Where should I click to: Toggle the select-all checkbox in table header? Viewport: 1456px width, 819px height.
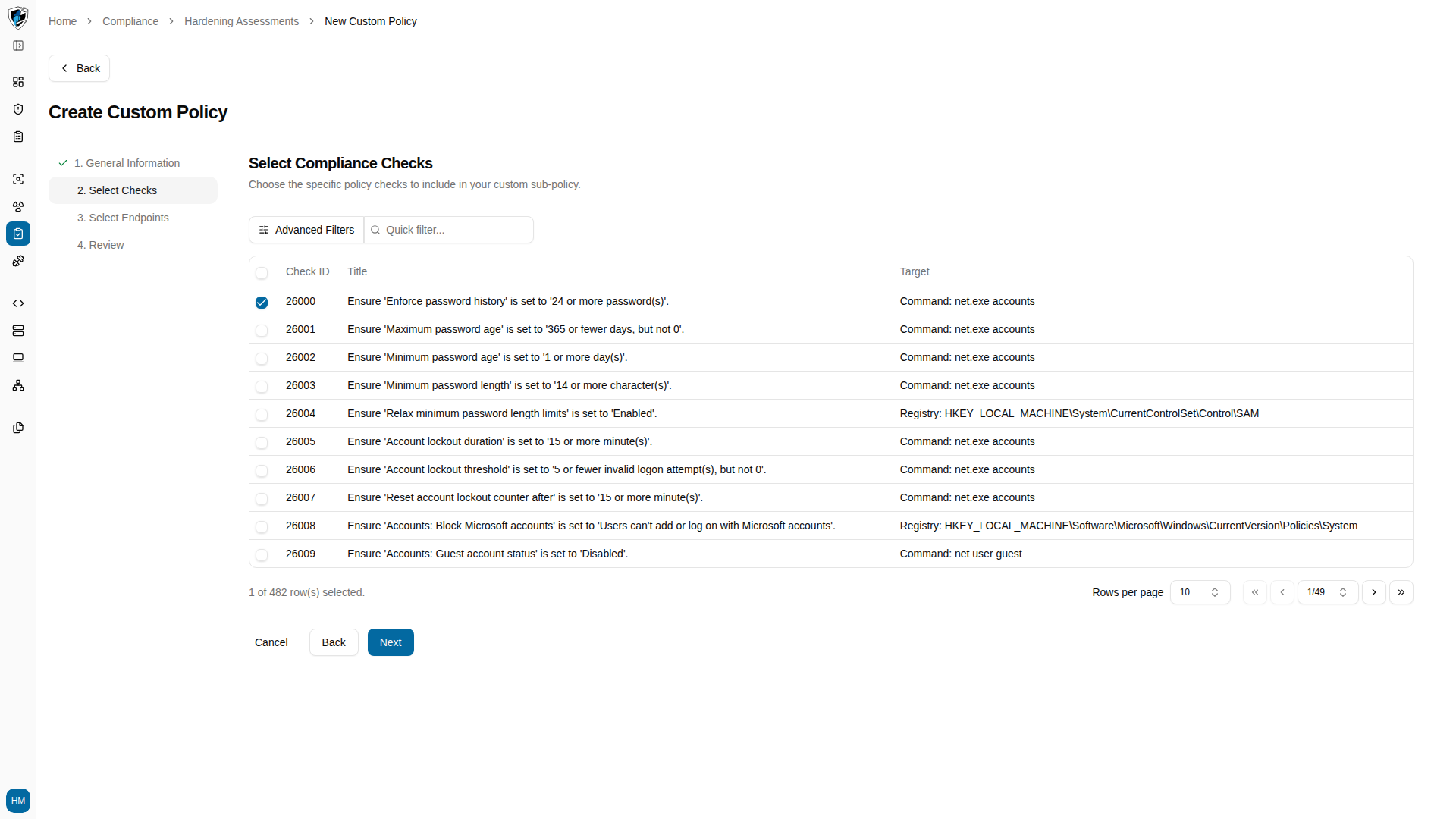262,273
